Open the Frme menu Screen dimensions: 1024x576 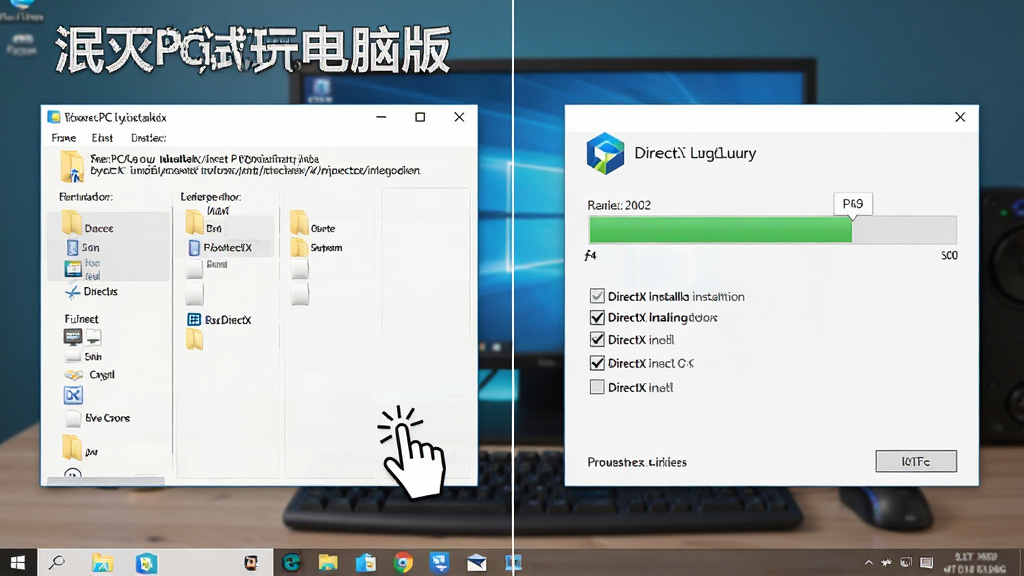coord(64,138)
